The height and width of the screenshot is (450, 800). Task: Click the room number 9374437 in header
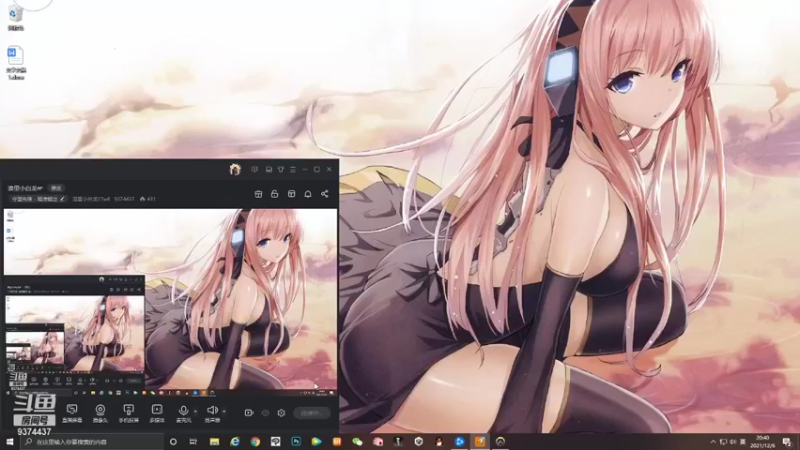click(124, 199)
